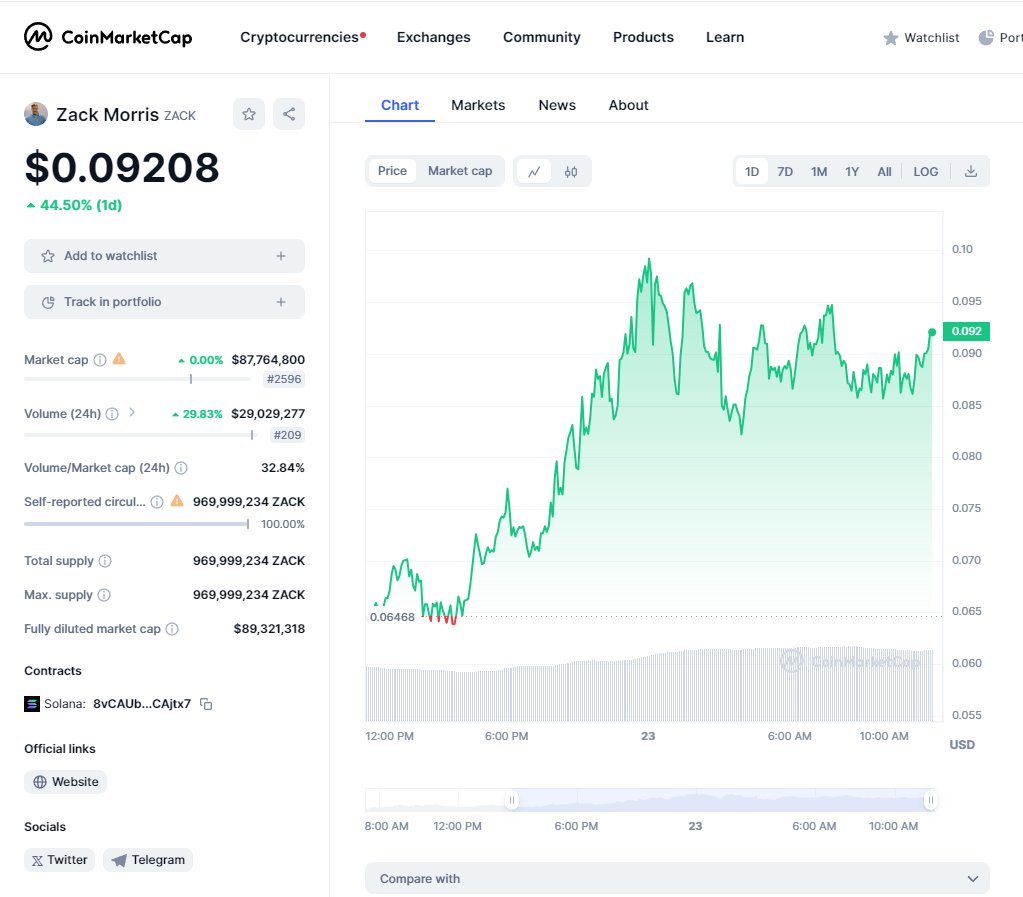The height and width of the screenshot is (897, 1023).
Task: Switch to the Chart tab
Action: coord(400,105)
